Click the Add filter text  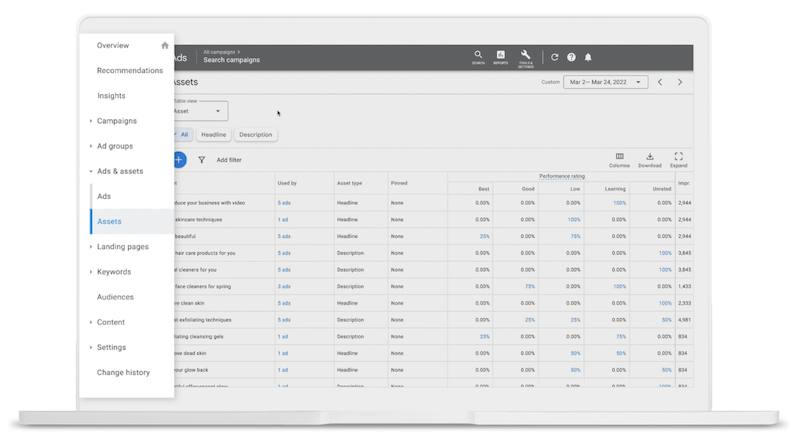pyautogui.click(x=229, y=160)
